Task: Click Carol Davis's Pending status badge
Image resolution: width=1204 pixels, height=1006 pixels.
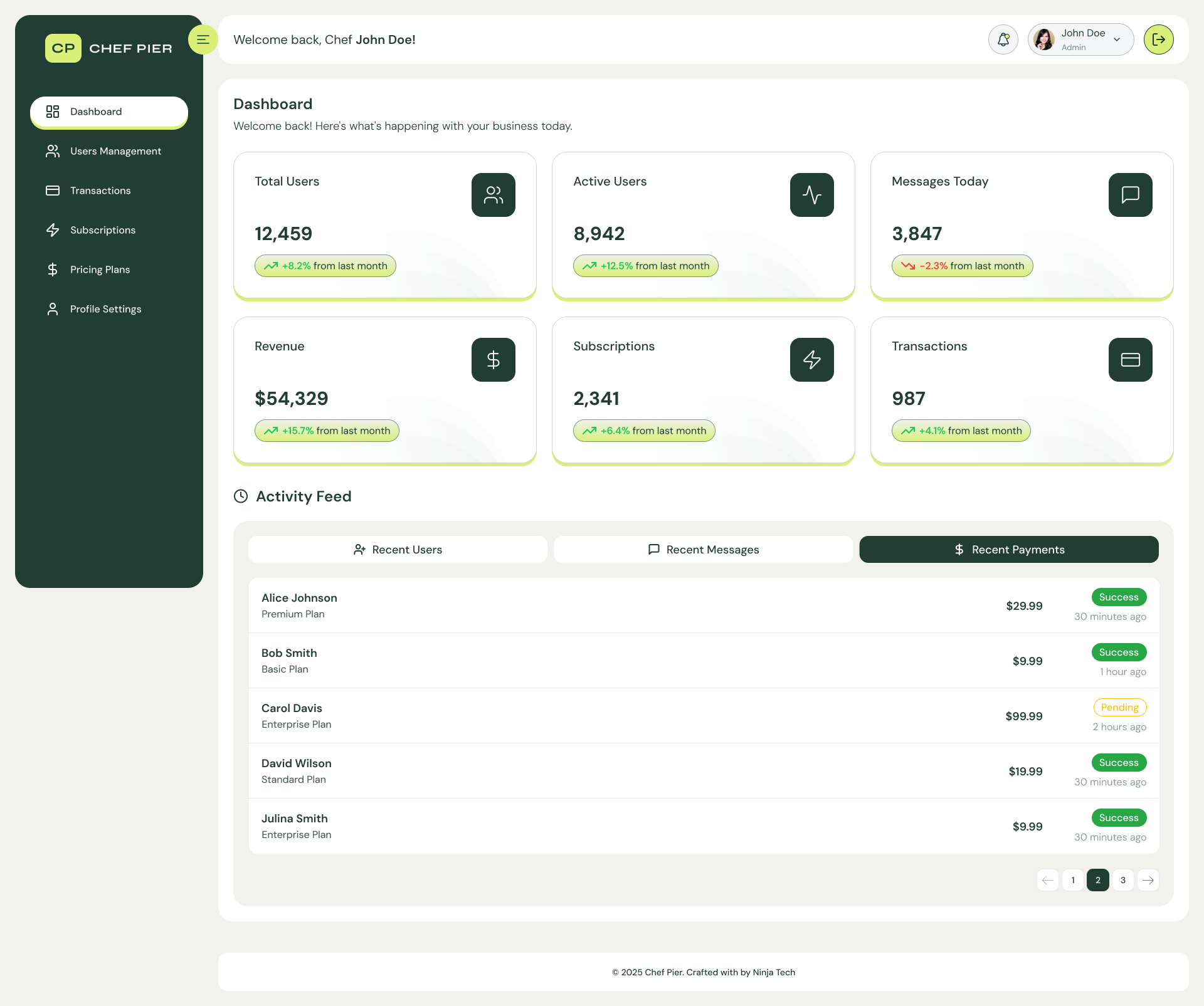Action: tap(1119, 707)
